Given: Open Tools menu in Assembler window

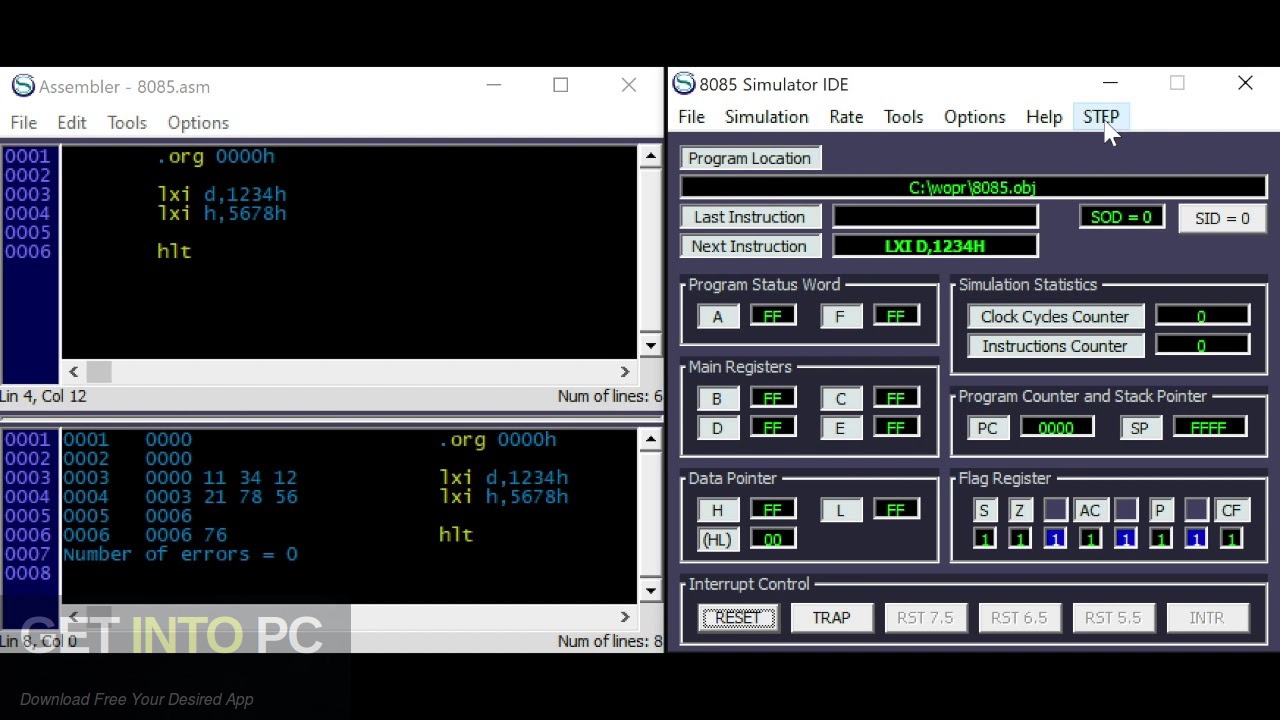Looking at the screenshot, I should pos(127,123).
